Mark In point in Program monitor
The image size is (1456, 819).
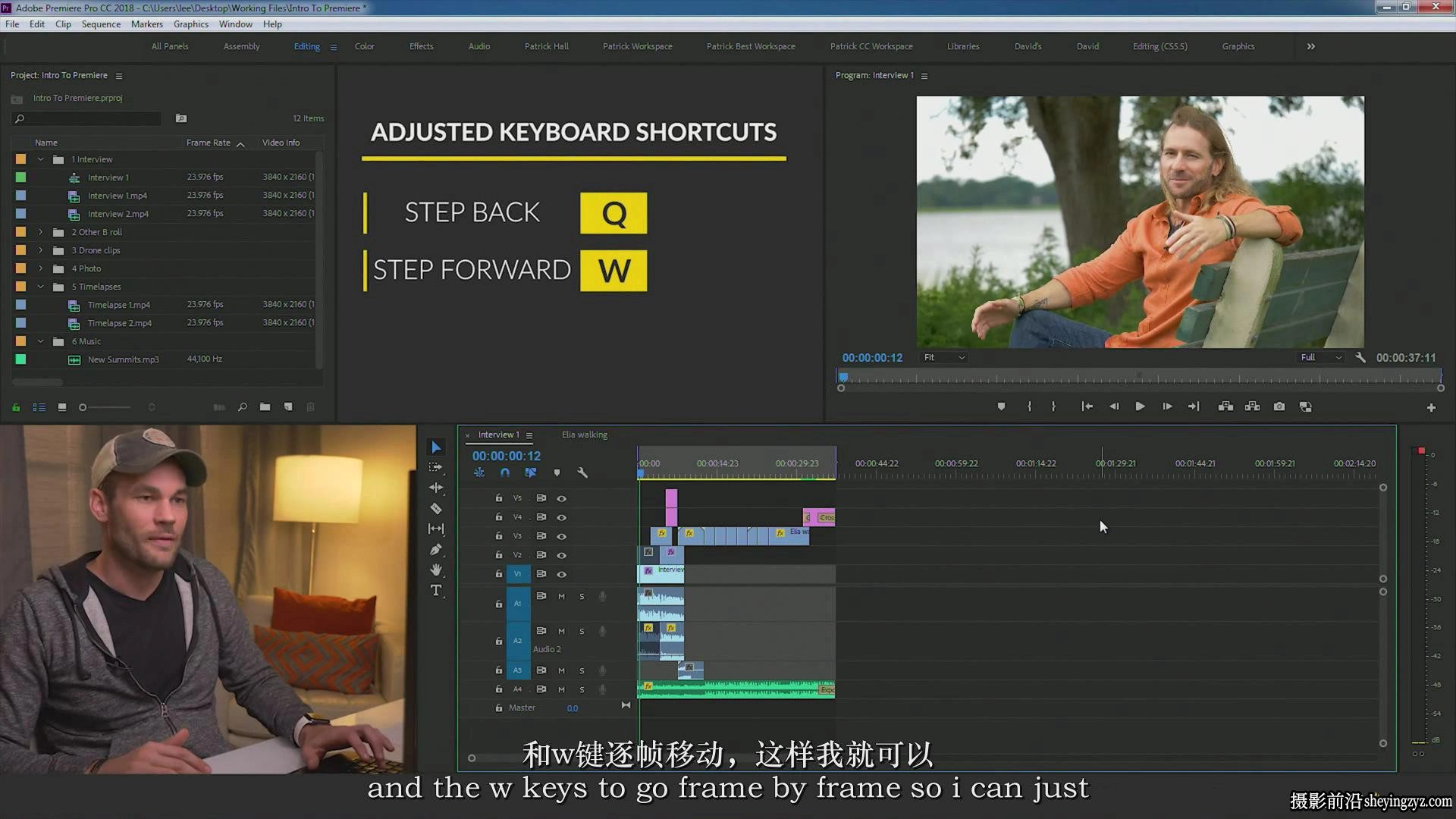[1029, 406]
